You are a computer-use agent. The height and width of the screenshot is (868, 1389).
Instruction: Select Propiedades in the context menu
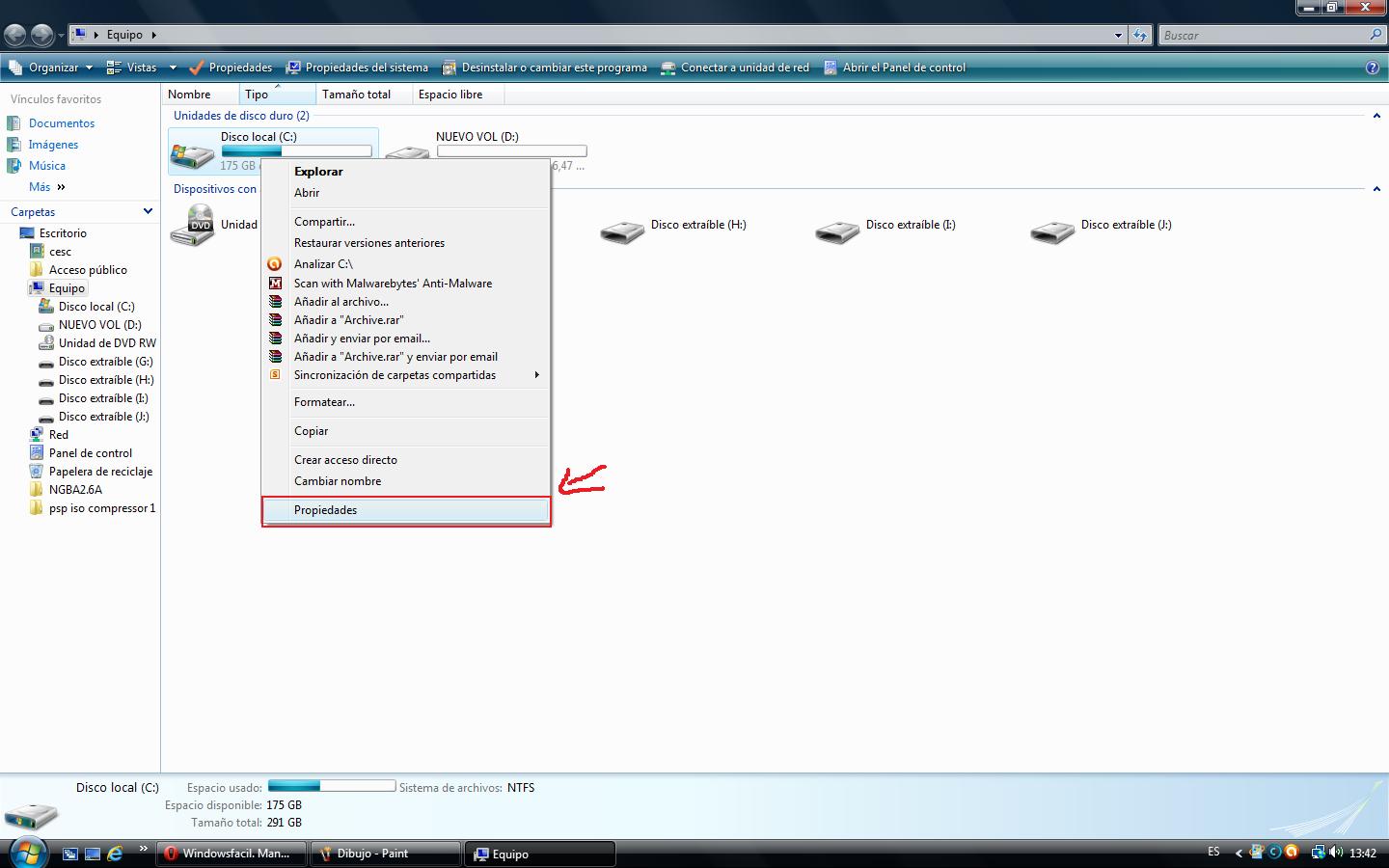point(326,509)
